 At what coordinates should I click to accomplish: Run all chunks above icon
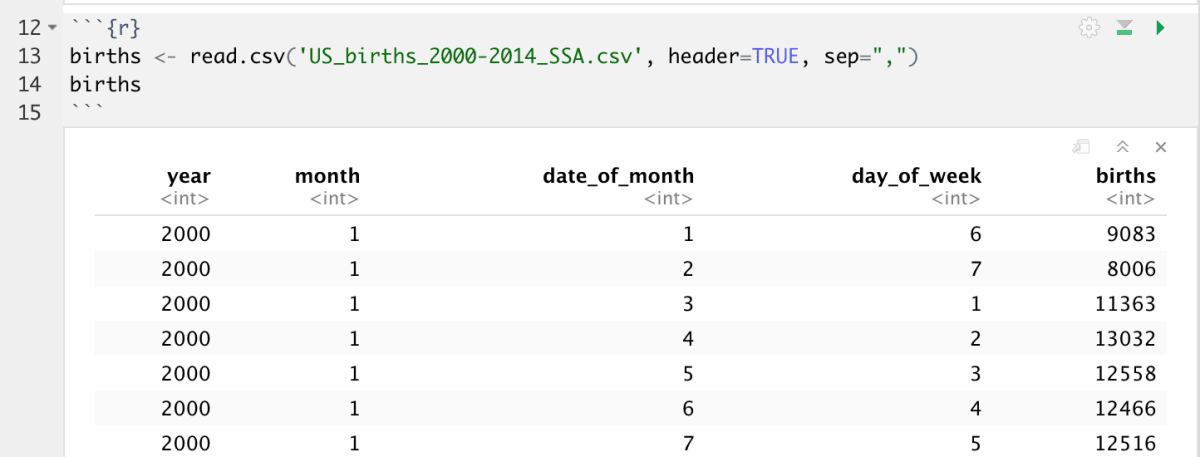(x=1124, y=28)
